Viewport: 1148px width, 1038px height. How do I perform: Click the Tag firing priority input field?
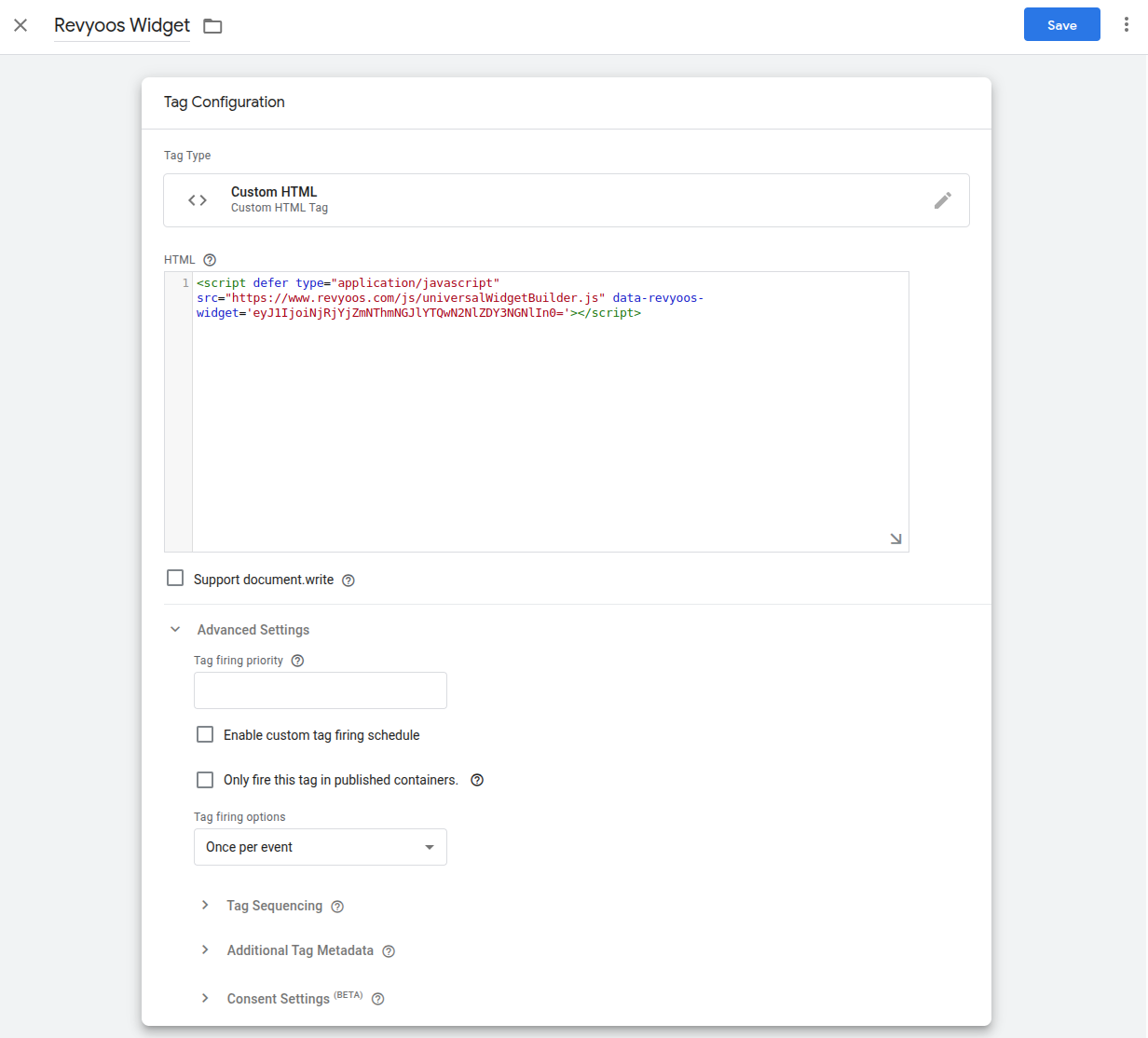[320, 690]
